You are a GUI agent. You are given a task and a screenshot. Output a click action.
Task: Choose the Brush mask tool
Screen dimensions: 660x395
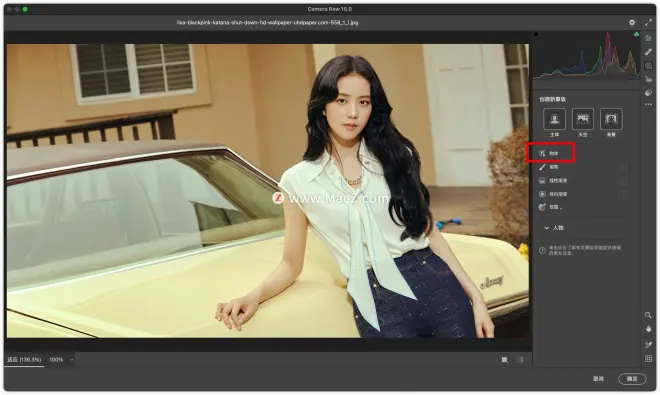tap(549, 167)
